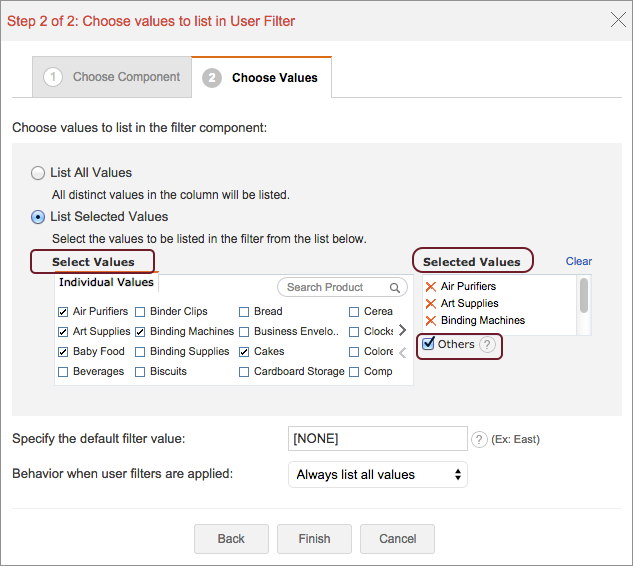Switch to the Choose Component tab
This screenshot has width=633, height=566.
[x=112, y=77]
